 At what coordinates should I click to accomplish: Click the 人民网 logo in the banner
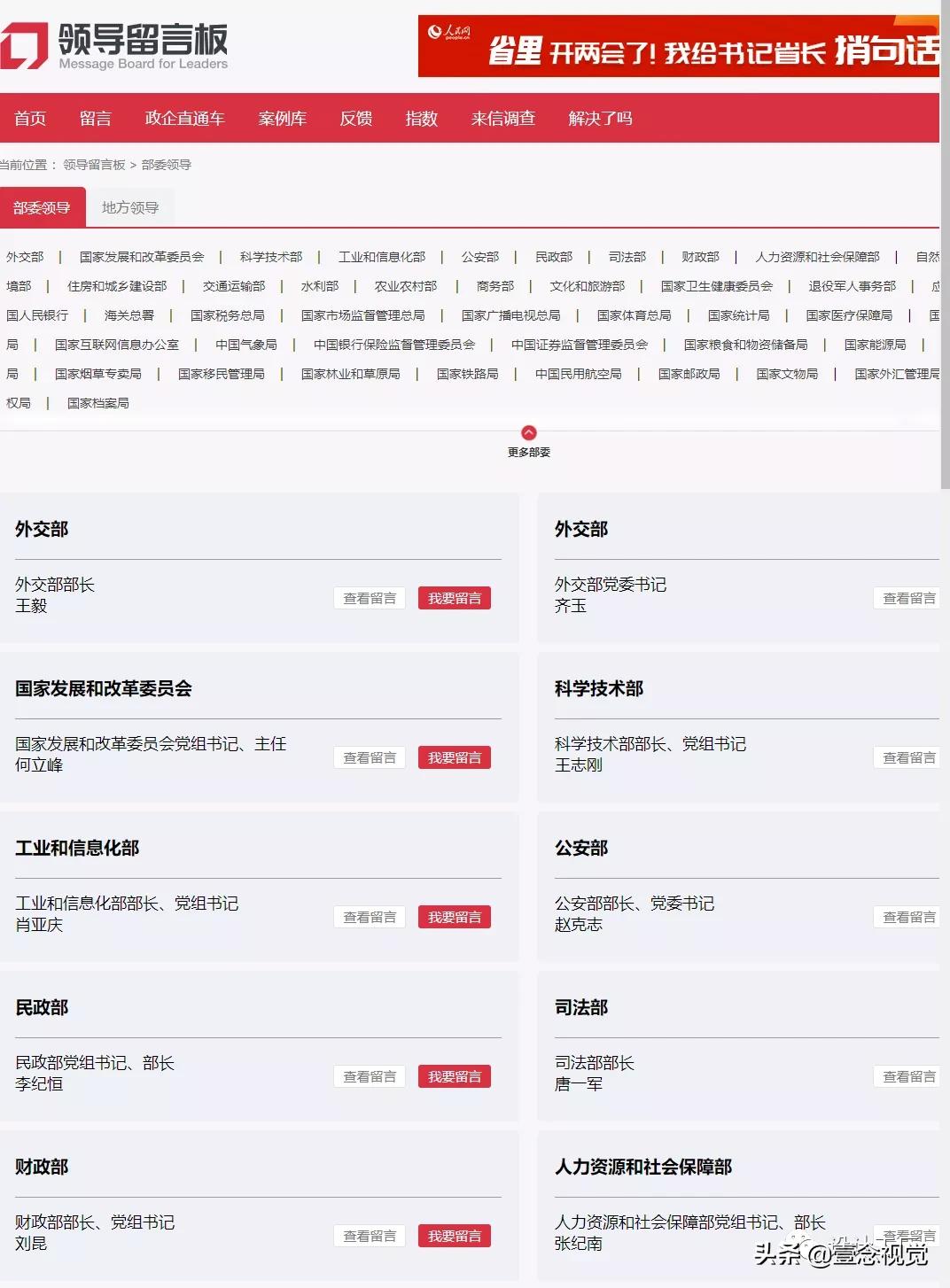(452, 31)
